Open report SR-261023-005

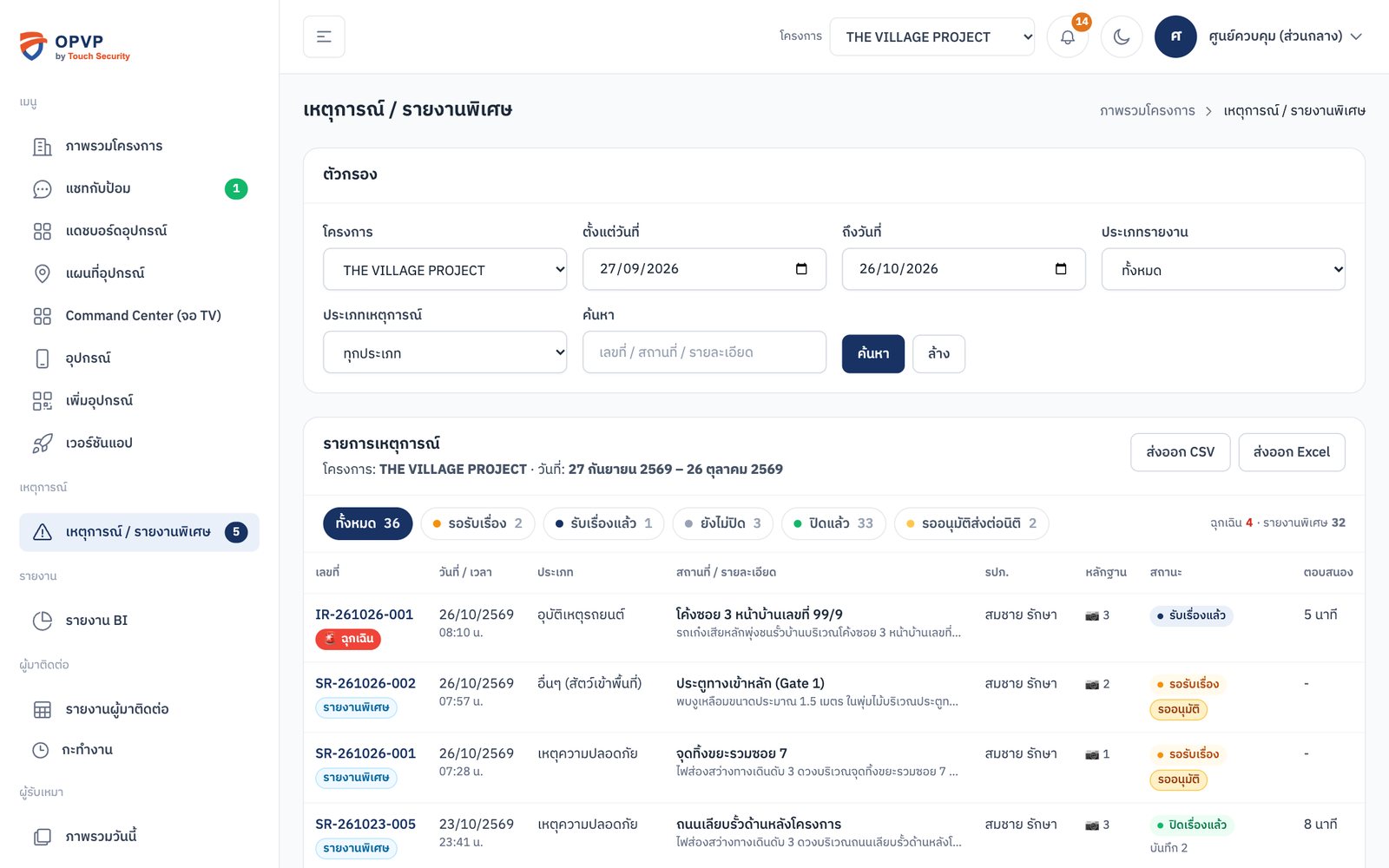365,825
